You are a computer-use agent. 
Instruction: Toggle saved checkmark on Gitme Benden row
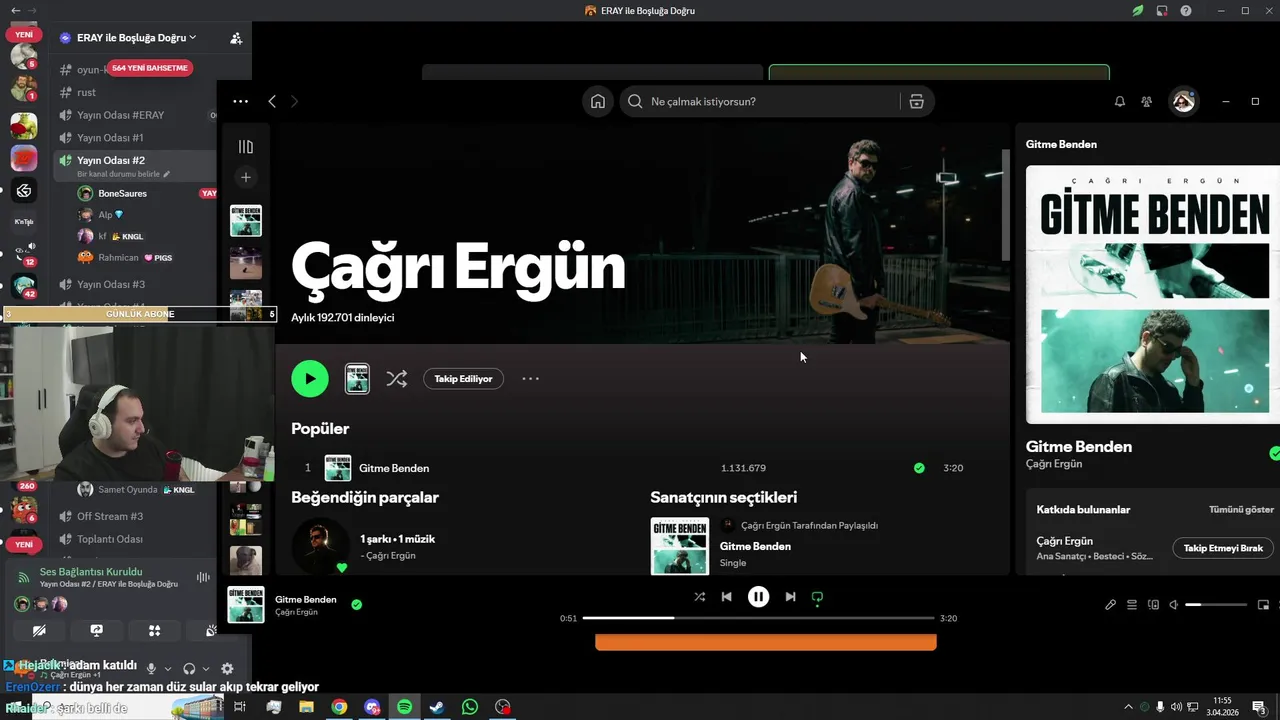click(x=919, y=468)
